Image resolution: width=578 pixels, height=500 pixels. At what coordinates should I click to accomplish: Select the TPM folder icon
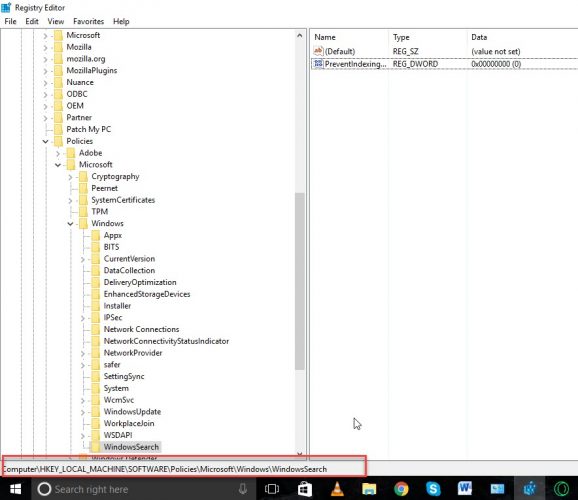[x=83, y=212]
